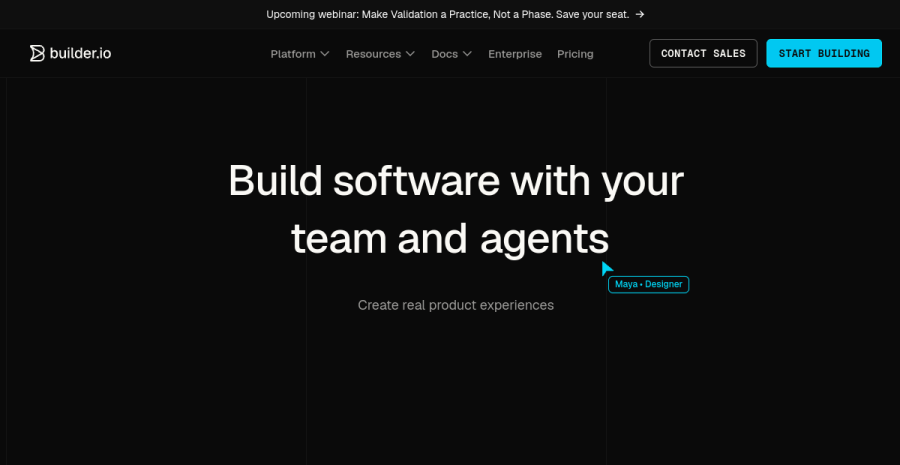This screenshot has height=465, width=900.
Task: Click the Contact Sales button
Action: (703, 53)
